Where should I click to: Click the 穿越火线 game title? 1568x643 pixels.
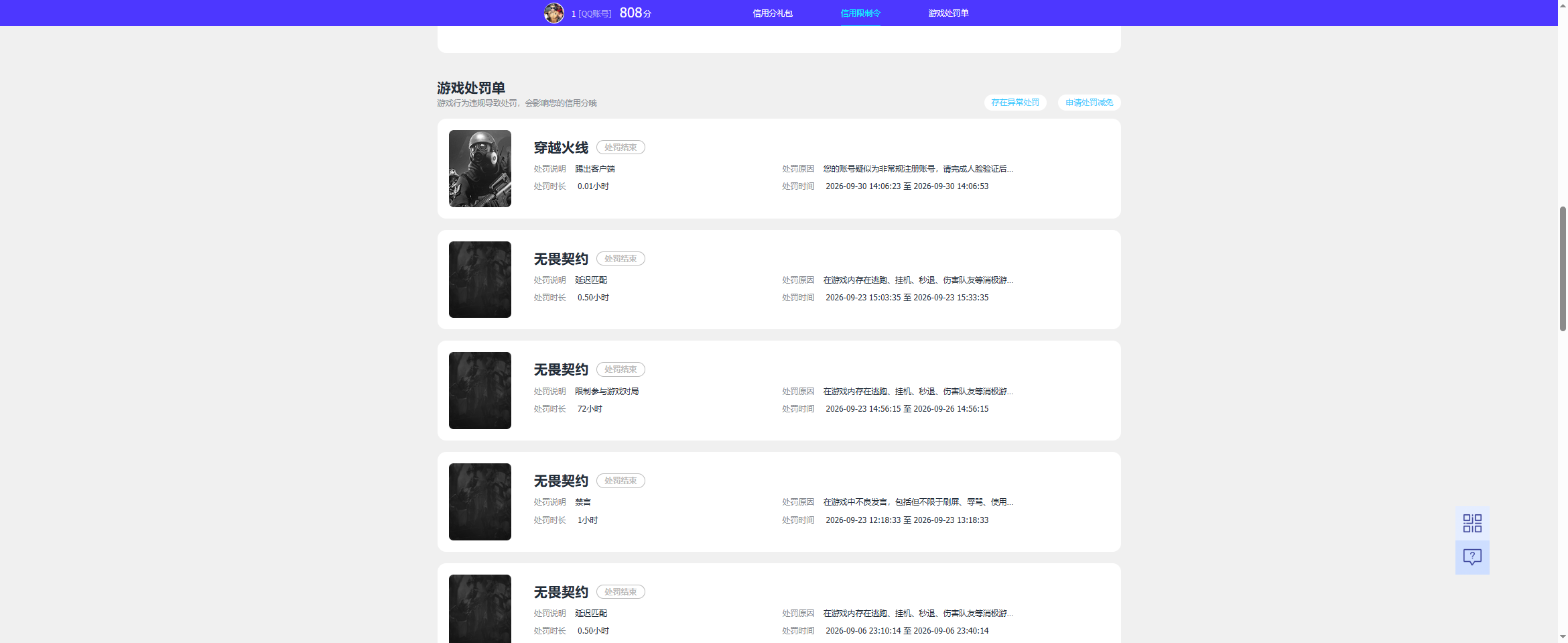[x=561, y=148]
